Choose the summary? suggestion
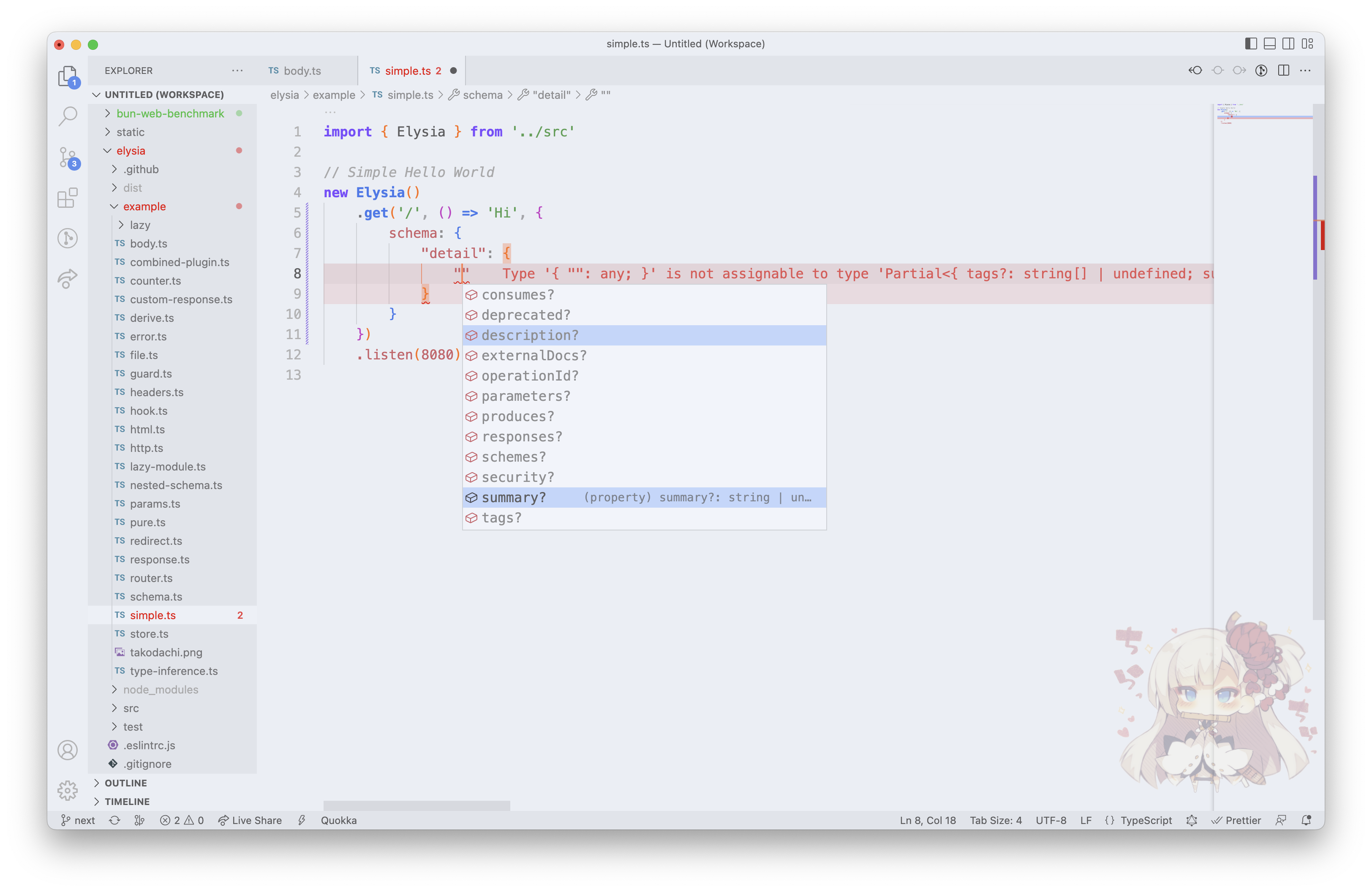 pos(644,497)
